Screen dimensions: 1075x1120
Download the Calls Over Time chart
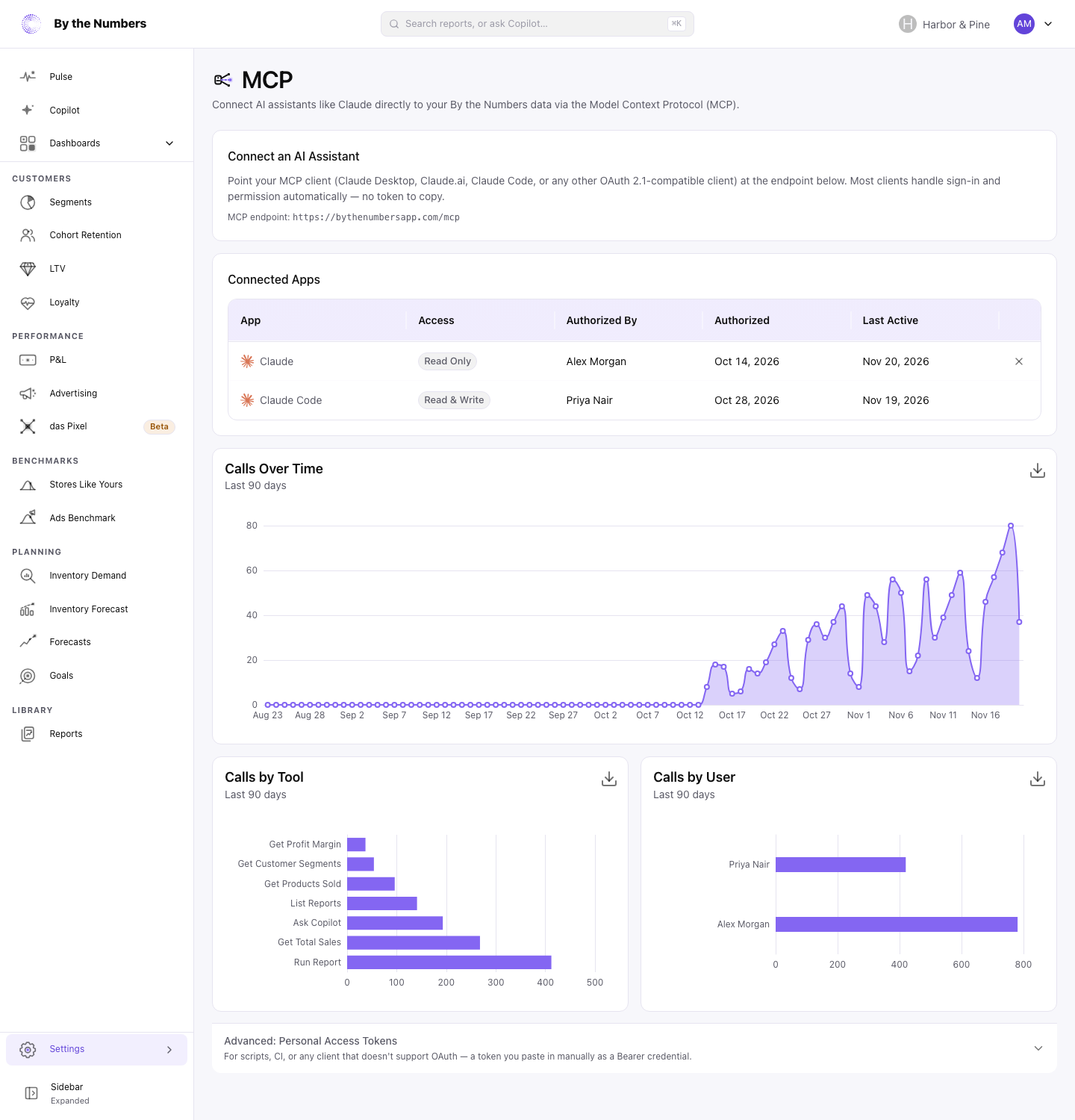1038,470
